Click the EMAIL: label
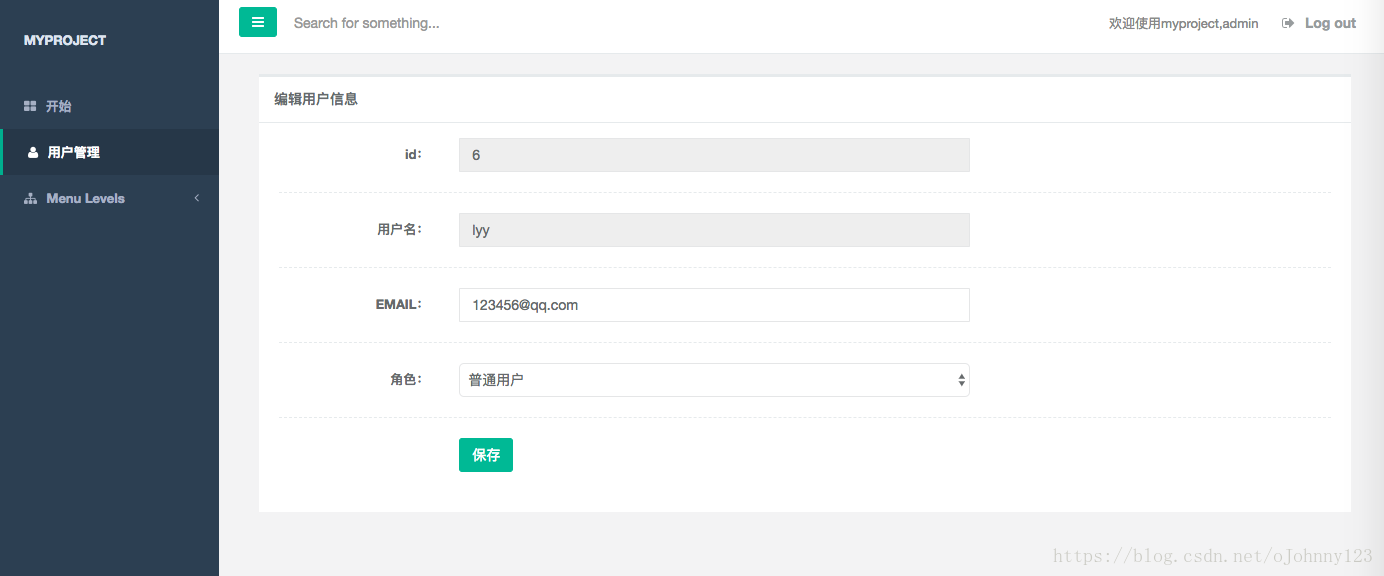The width and height of the screenshot is (1384, 576). 398,304
